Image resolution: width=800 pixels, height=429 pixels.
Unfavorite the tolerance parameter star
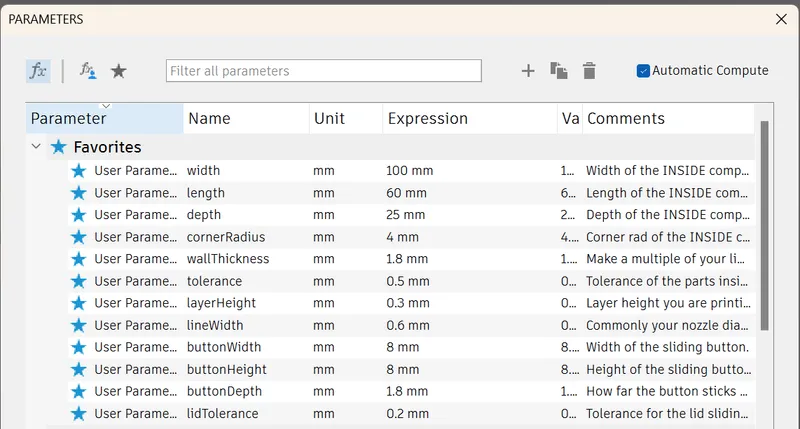pos(79,281)
